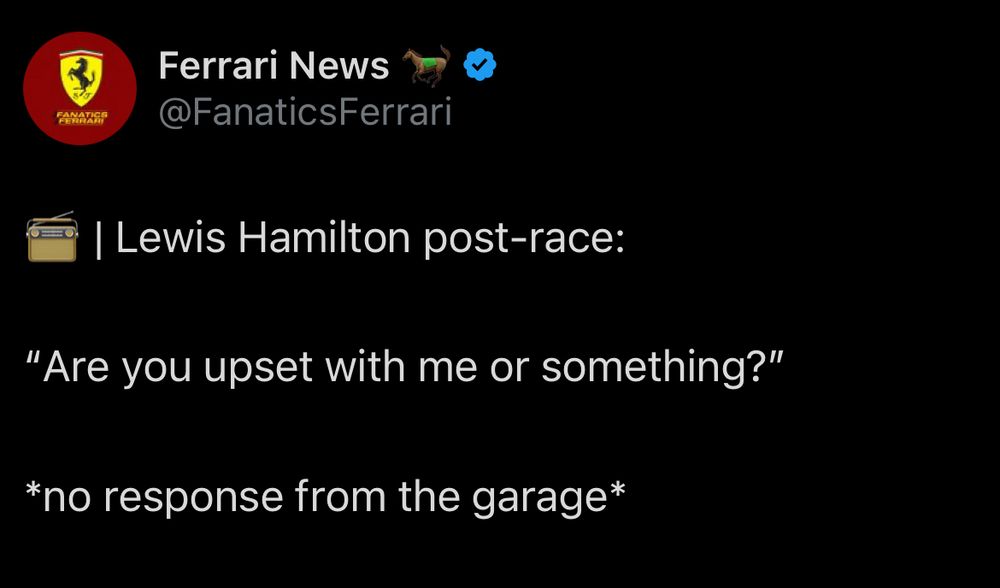
Task: Open the @FanaticsFerrari handle
Action: coord(305,113)
